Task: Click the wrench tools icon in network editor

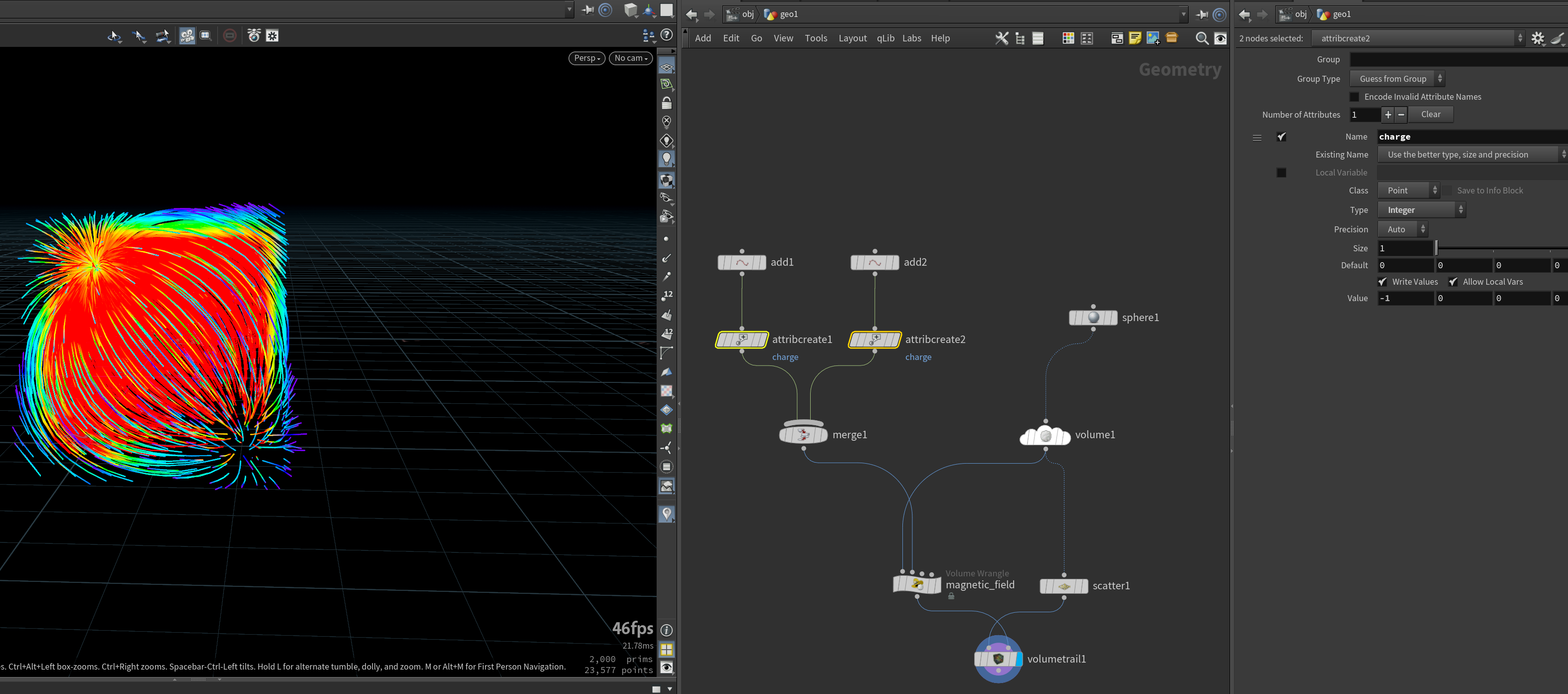Action: (x=1001, y=38)
